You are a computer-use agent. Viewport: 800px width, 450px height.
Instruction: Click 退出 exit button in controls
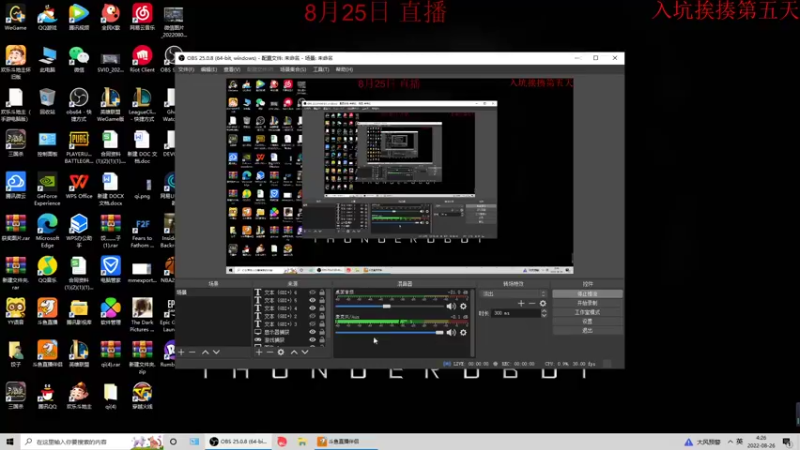587,331
